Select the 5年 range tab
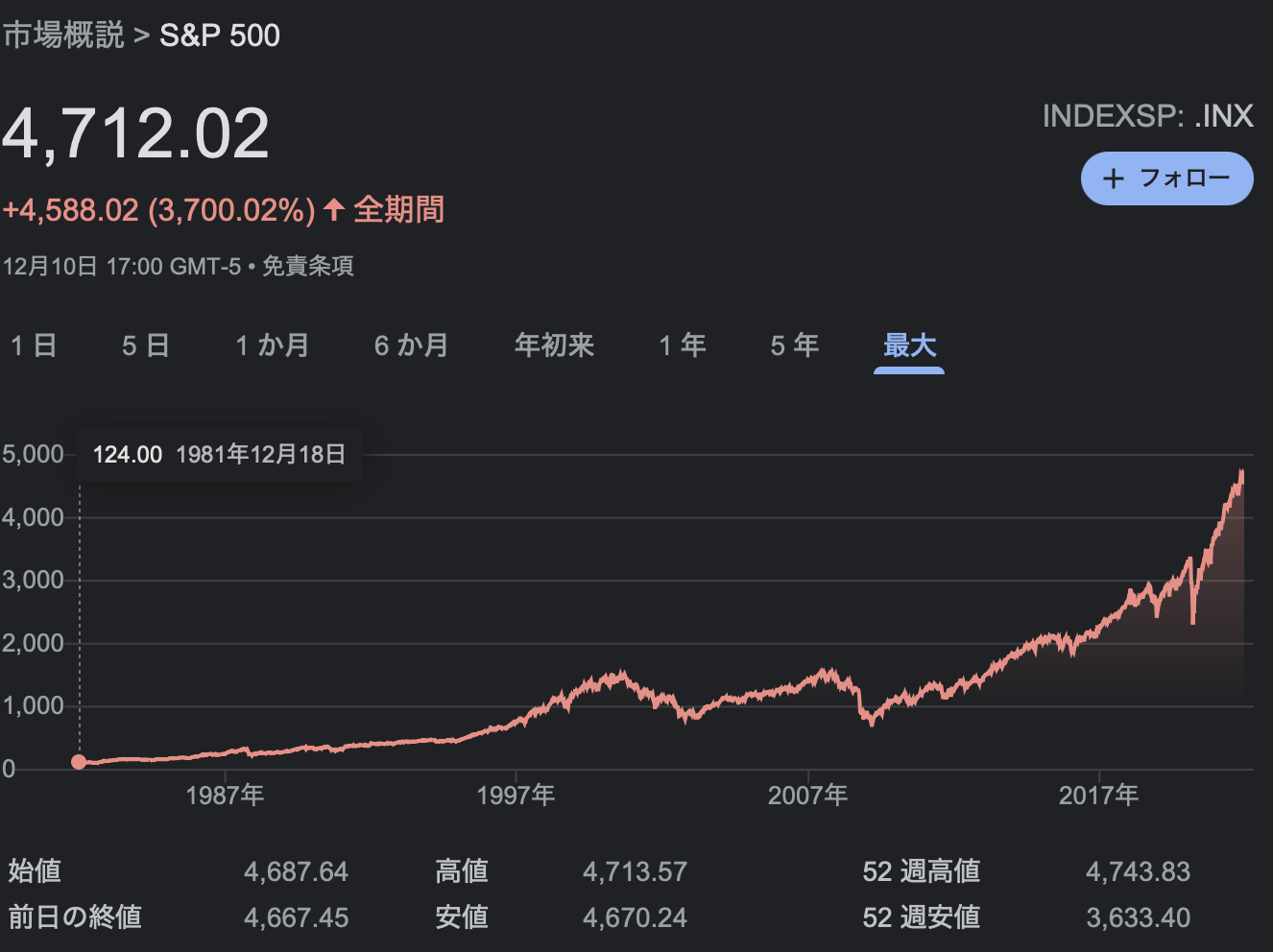The height and width of the screenshot is (952, 1273). 795,345
